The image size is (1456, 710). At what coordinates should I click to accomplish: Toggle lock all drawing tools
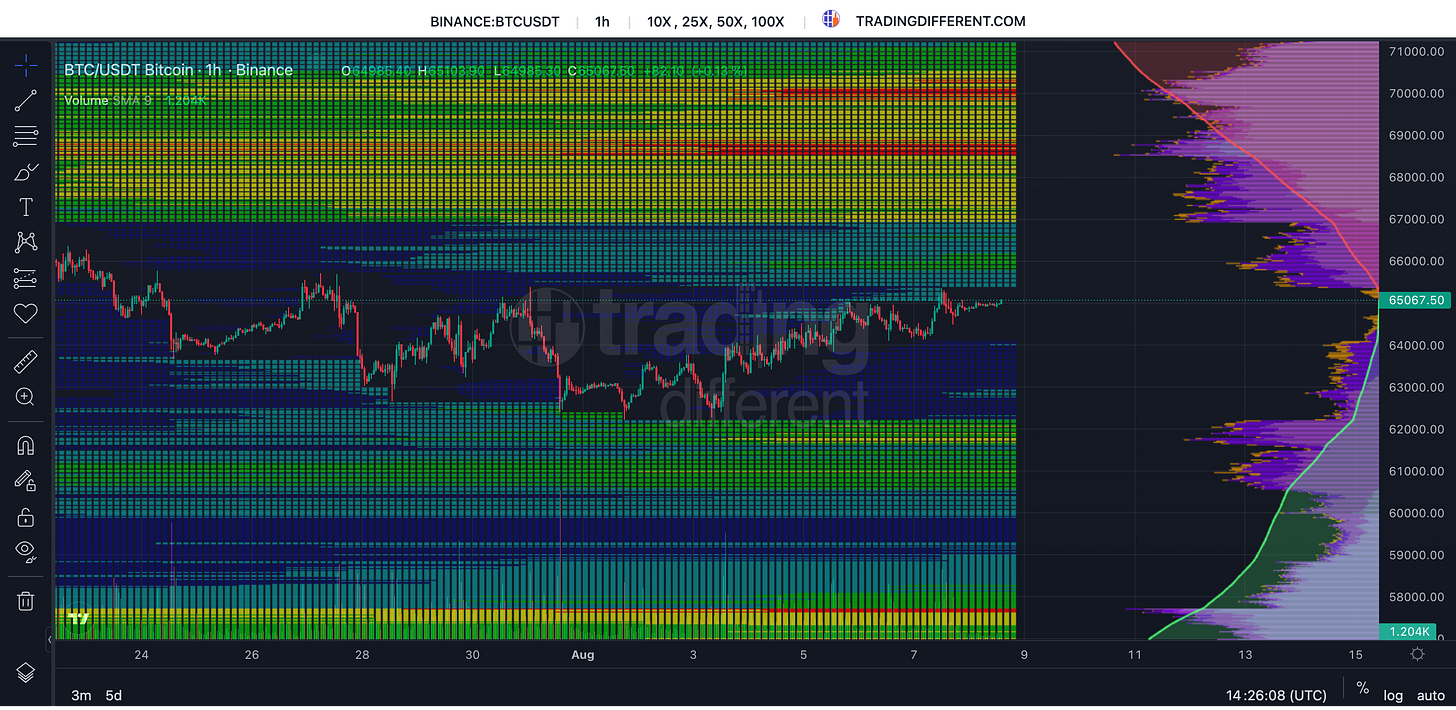click(x=25, y=517)
